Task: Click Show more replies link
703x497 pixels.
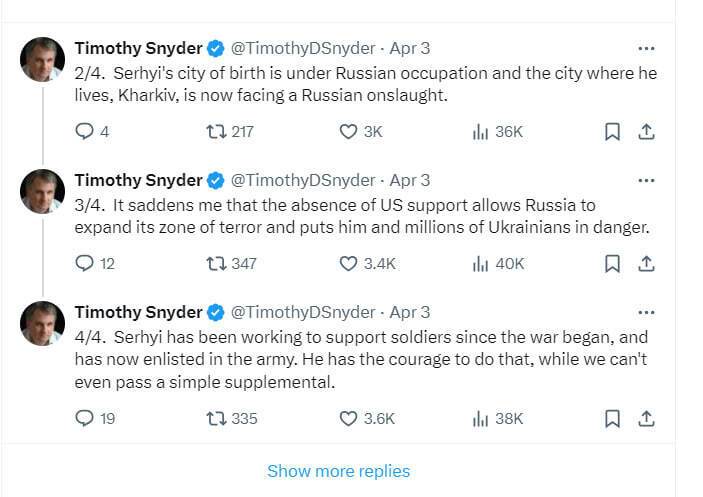Action: click(x=338, y=471)
